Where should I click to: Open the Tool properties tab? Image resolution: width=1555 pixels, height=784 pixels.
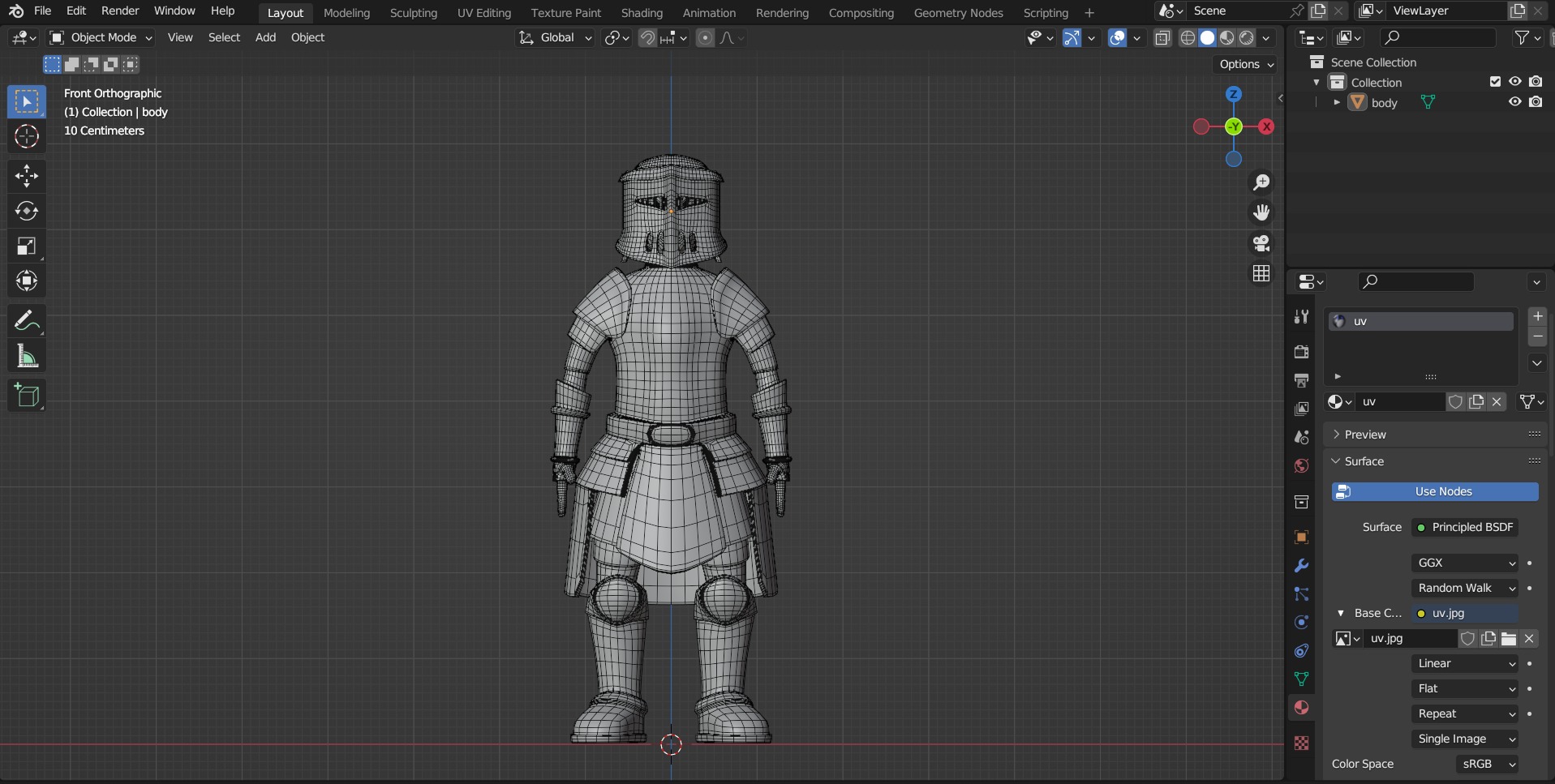[x=1301, y=317]
